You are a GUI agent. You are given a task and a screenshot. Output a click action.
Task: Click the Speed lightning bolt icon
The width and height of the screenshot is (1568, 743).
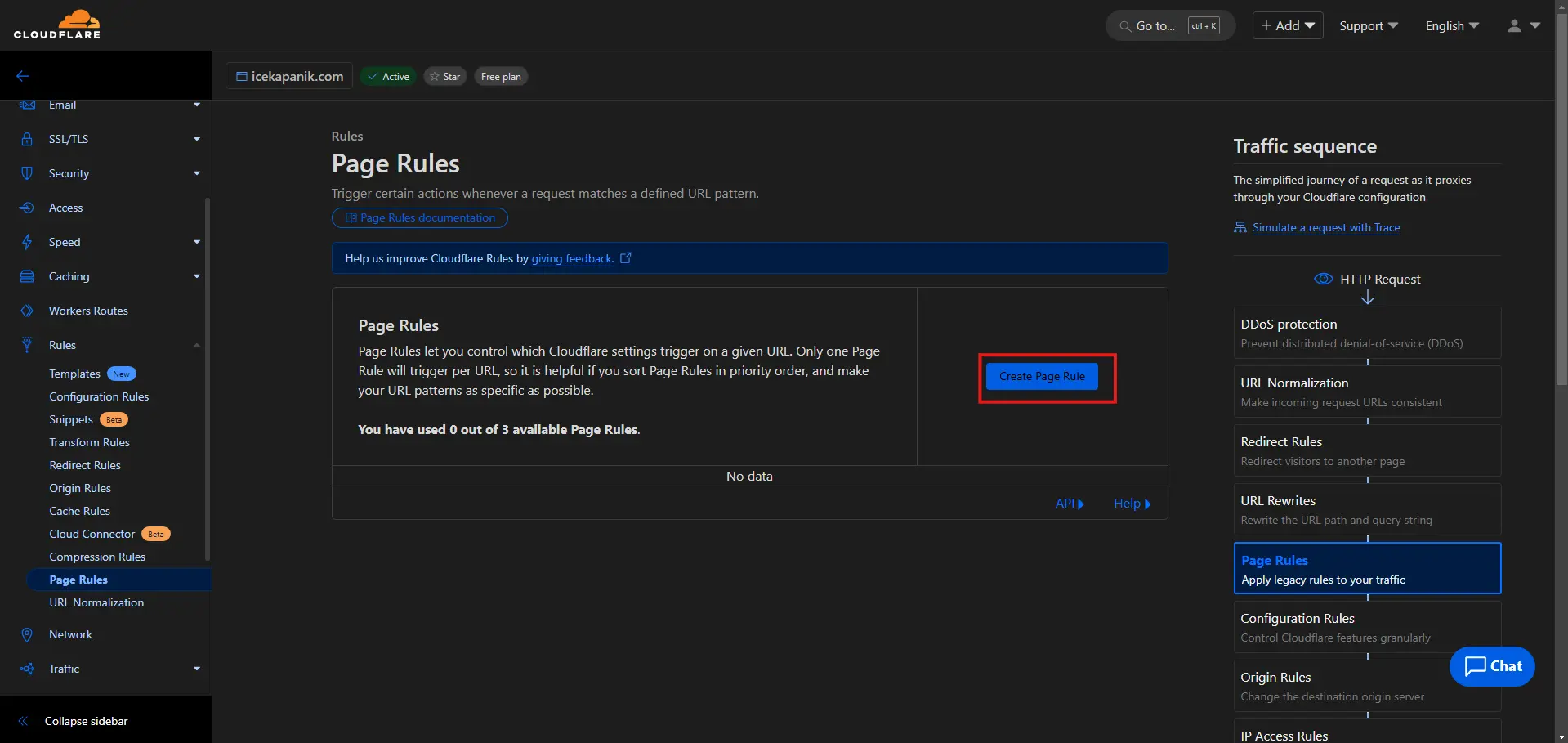[x=27, y=242]
